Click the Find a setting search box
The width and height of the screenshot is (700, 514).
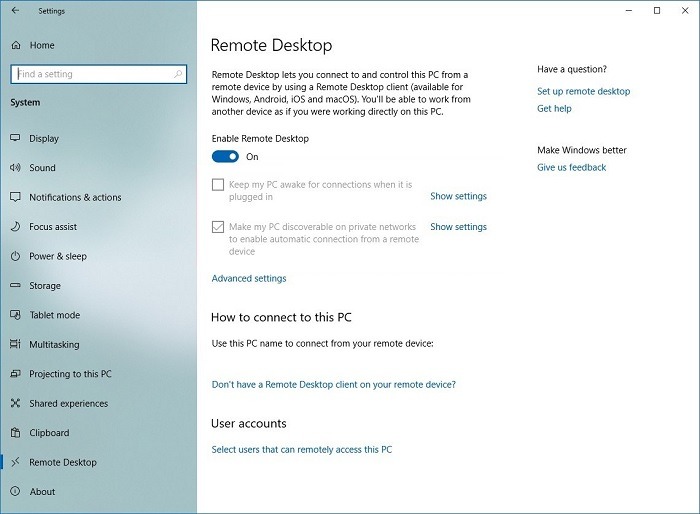pos(99,74)
